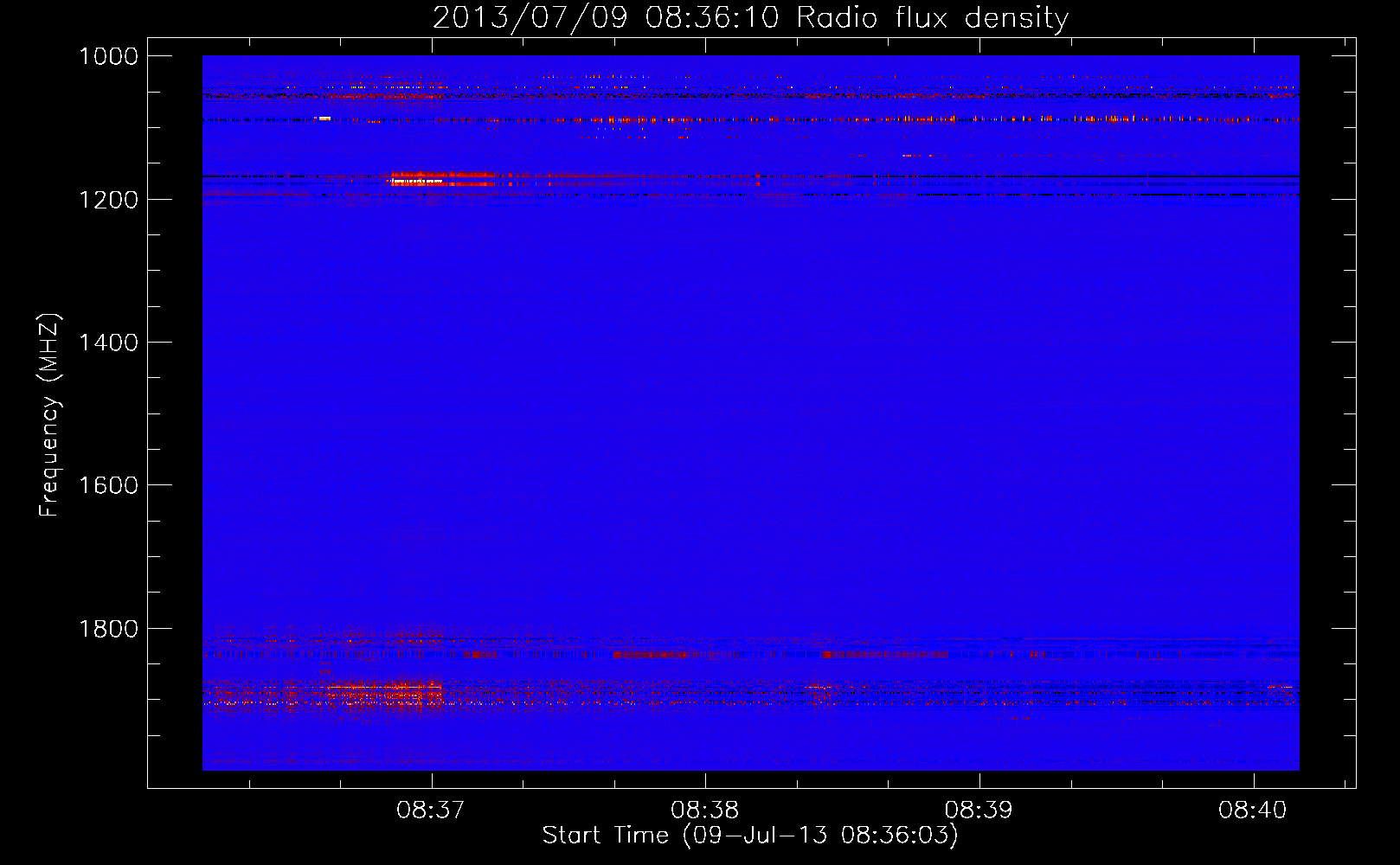
Task: Click the 08:39 time tick label
Action: 979,811
